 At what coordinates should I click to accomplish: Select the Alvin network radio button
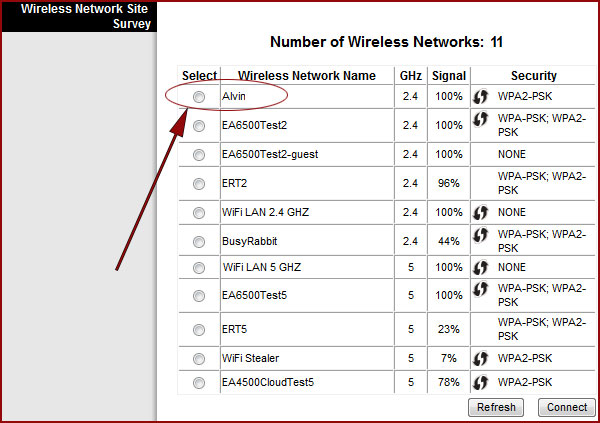click(199, 97)
